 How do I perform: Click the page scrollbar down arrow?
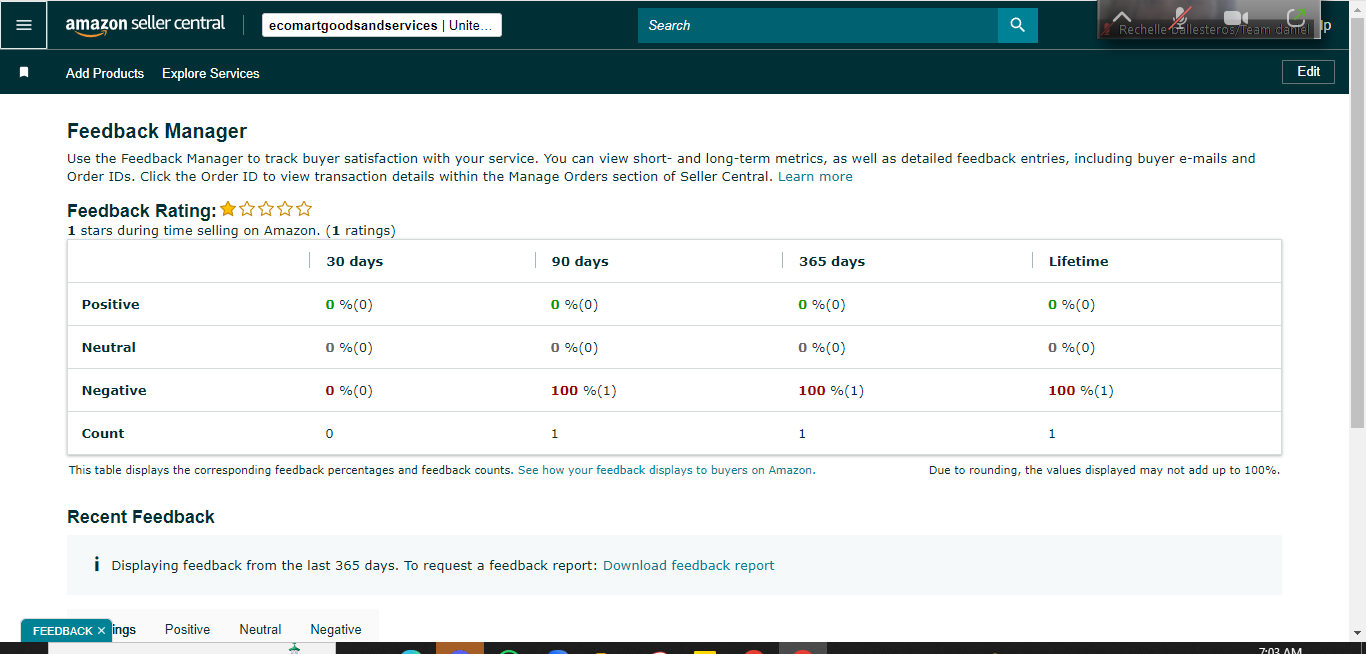point(1357,633)
